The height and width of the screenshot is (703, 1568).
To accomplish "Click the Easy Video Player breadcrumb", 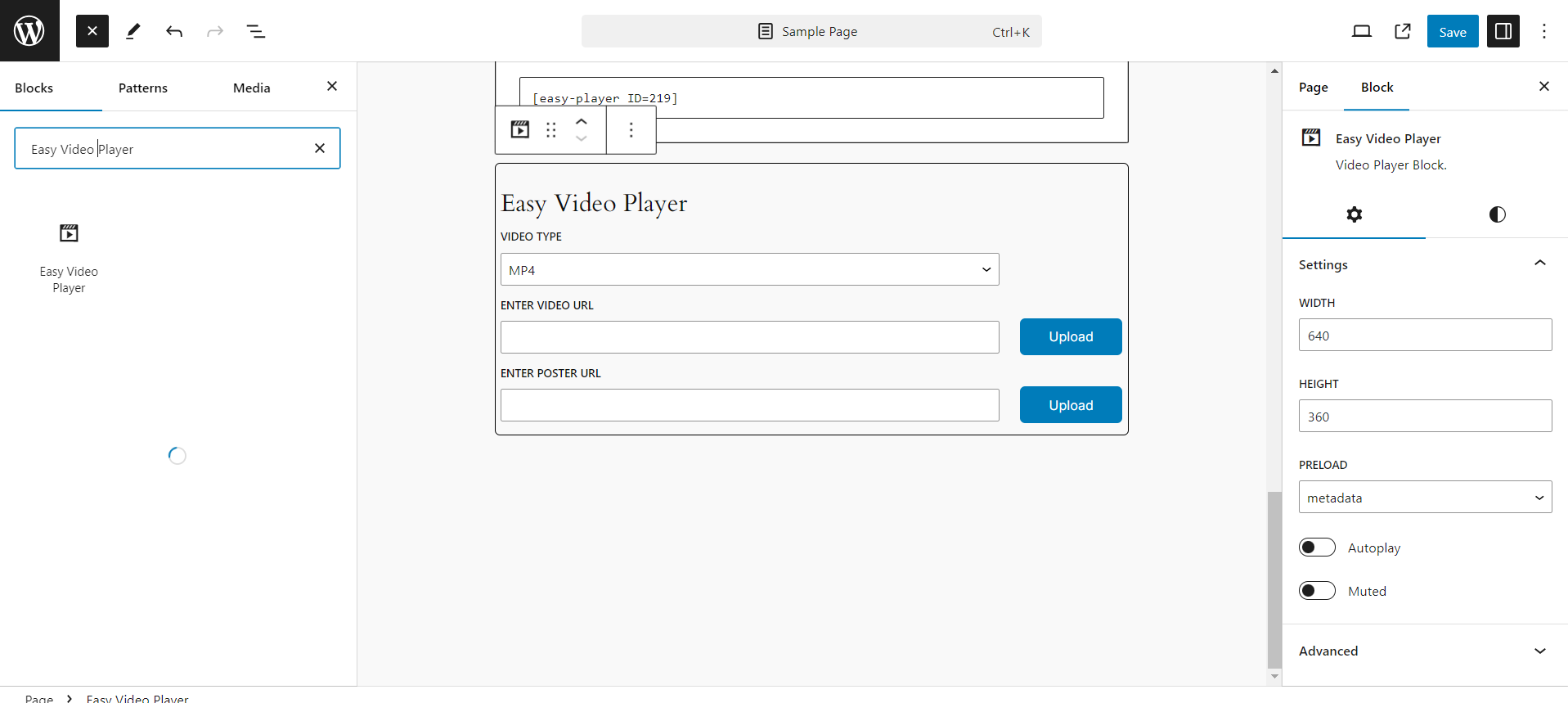I will coord(137,697).
